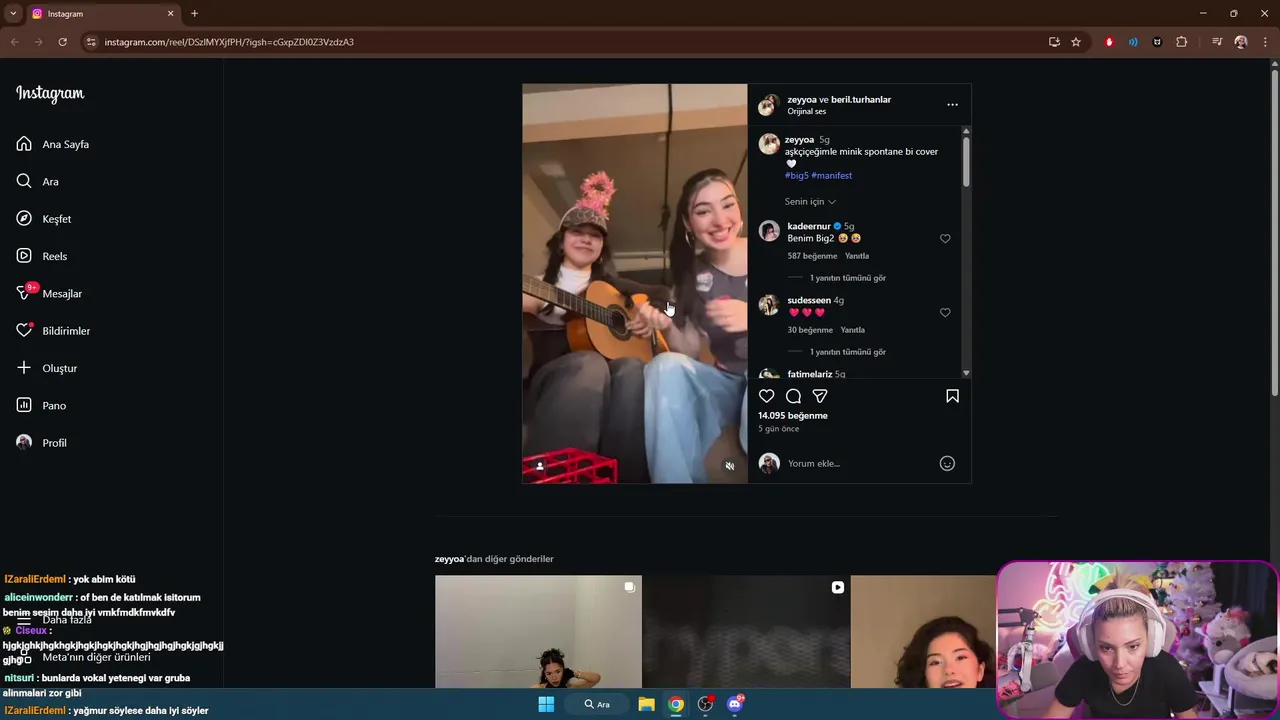Go back in browser
Screen dimensions: 1280x720
(x=14, y=42)
